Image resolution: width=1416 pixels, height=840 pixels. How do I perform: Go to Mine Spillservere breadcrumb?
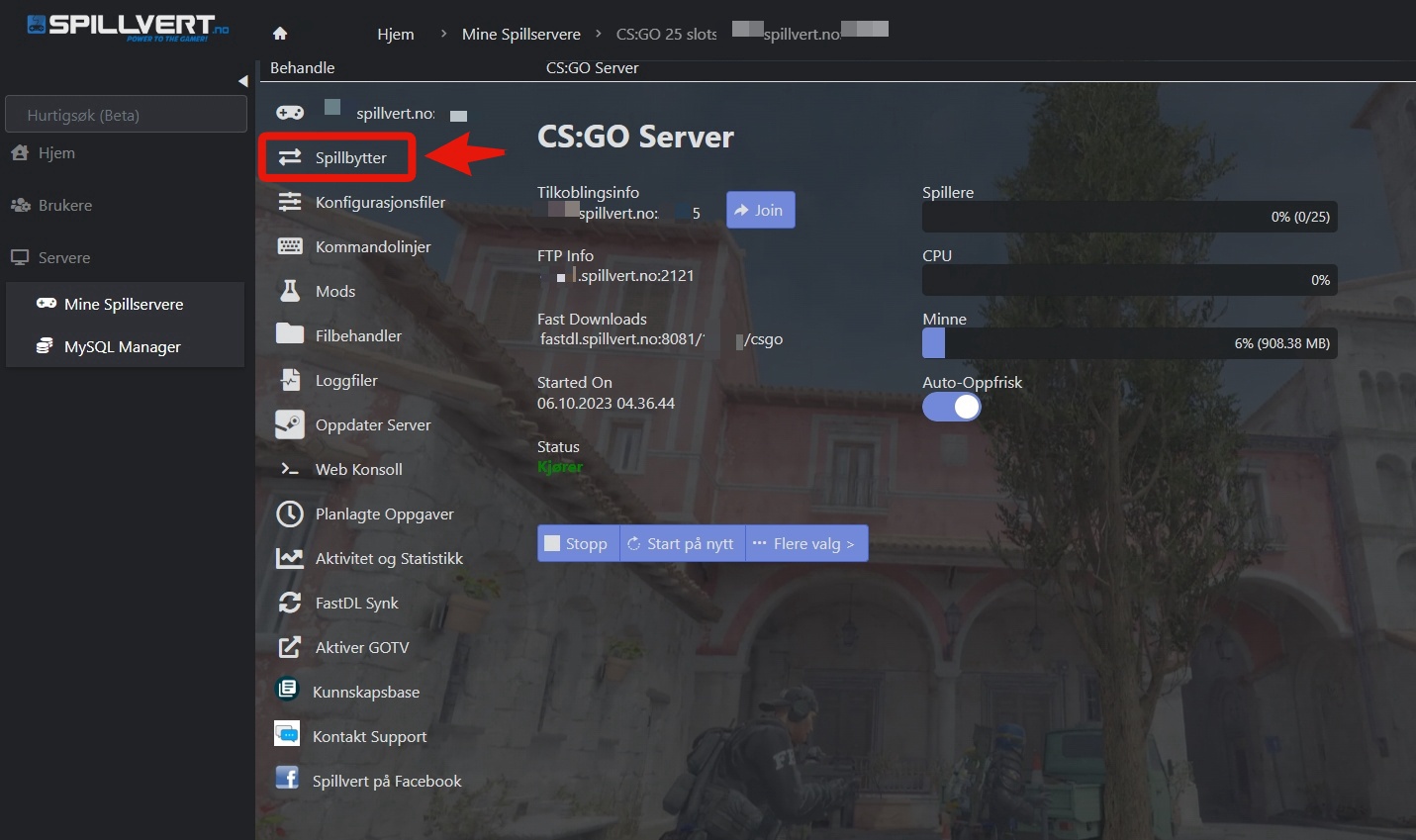click(x=521, y=34)
